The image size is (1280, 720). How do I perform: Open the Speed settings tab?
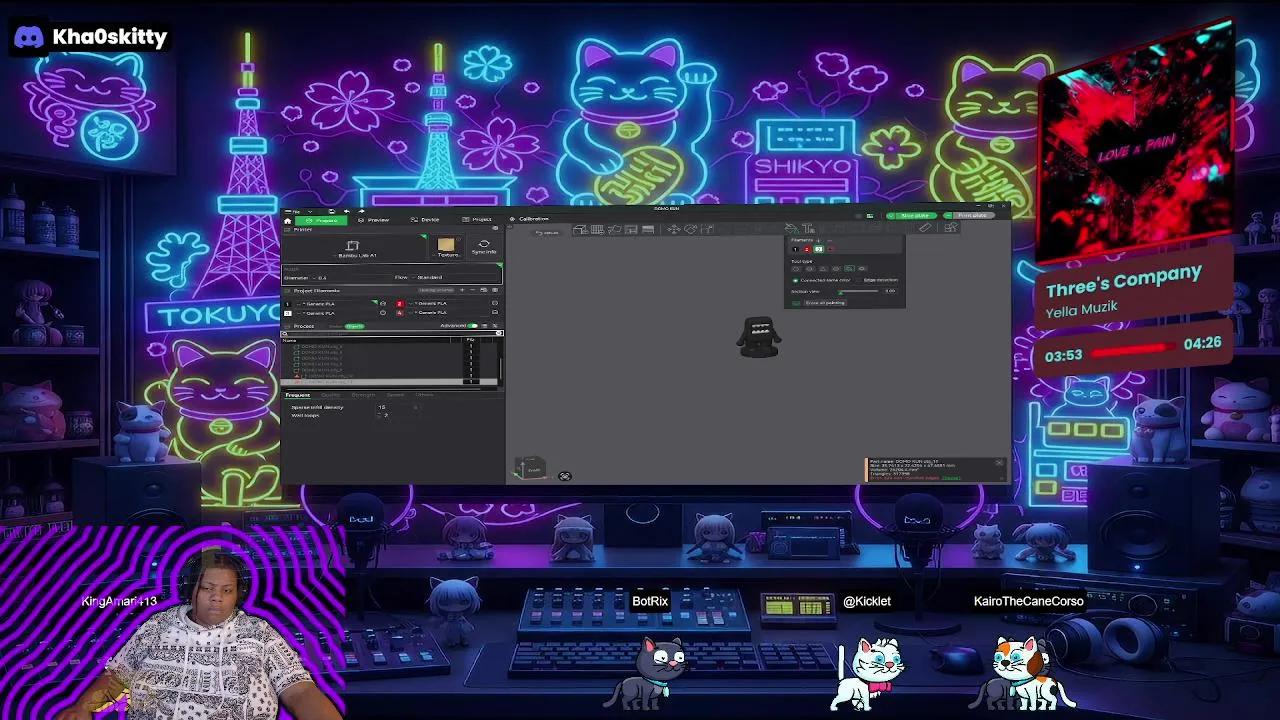point(396,395)
